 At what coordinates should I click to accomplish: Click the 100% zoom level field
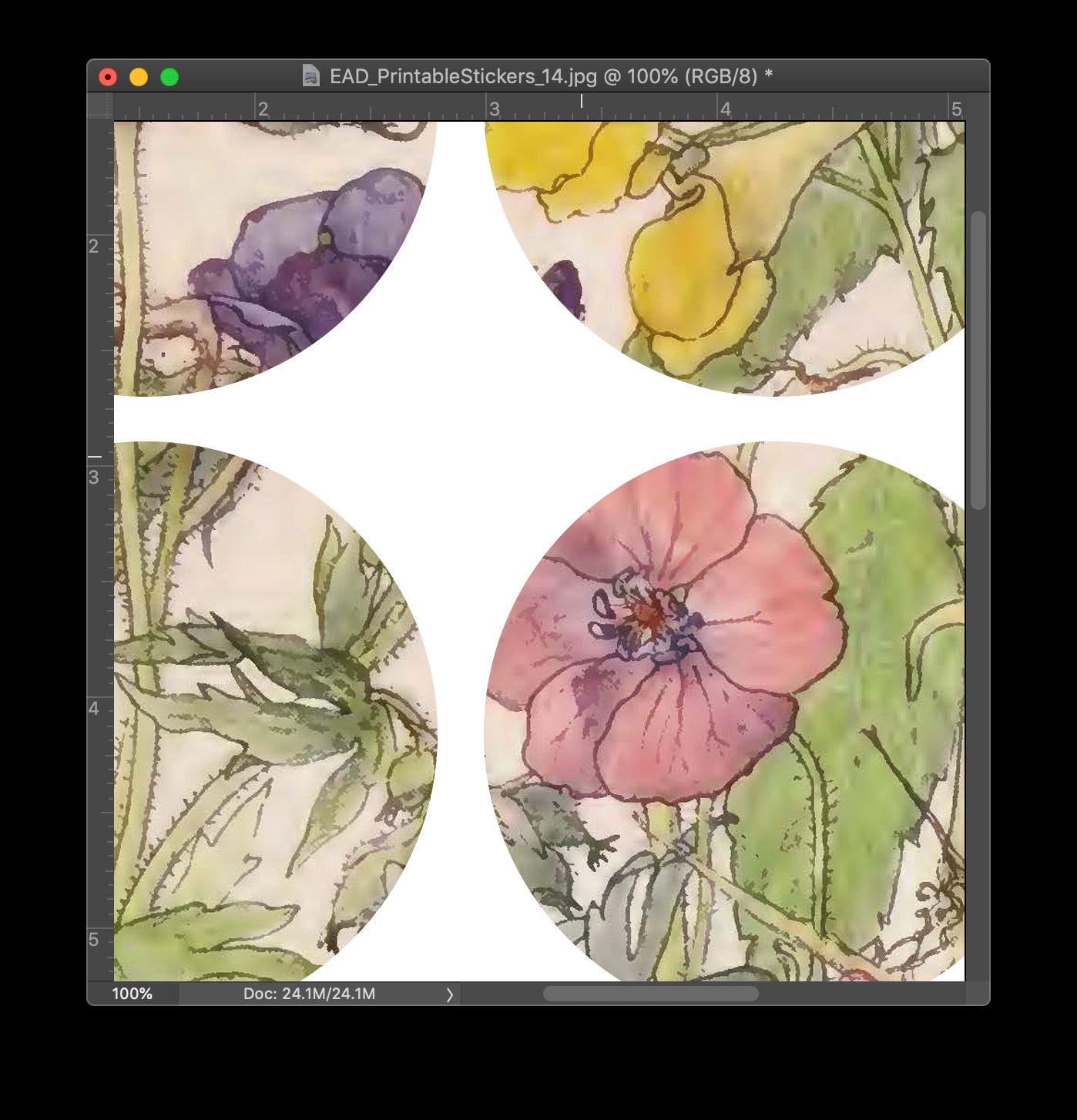click(133, 994)
